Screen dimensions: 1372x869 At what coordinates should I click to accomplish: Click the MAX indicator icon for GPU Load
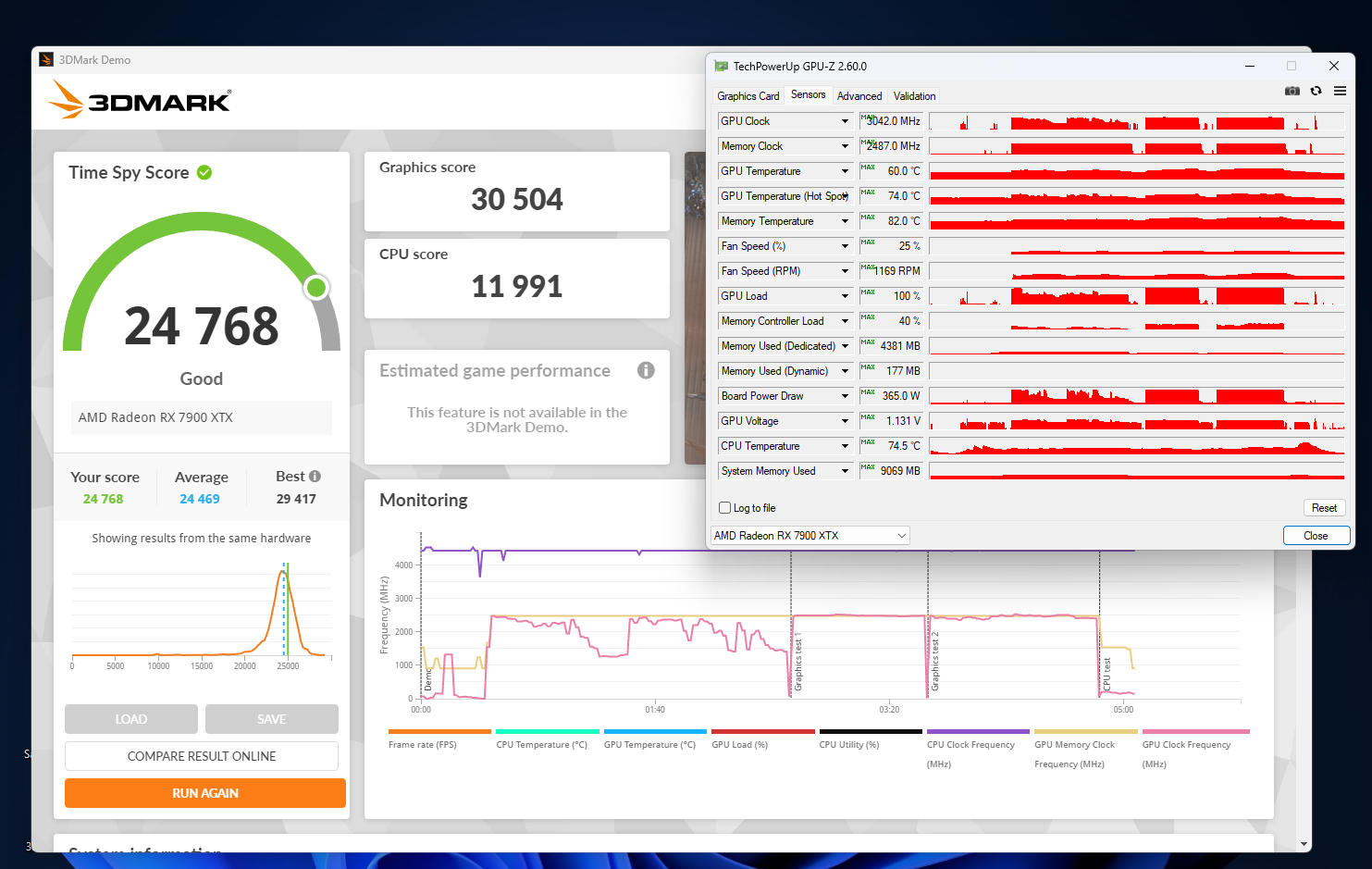[x=867, y=292]
